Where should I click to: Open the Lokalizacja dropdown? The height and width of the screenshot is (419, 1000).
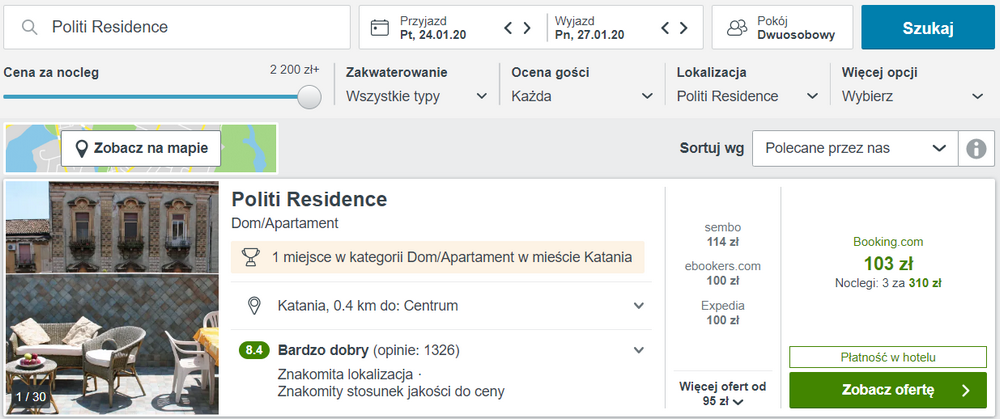pyautogui.click(x=747, y=96)
